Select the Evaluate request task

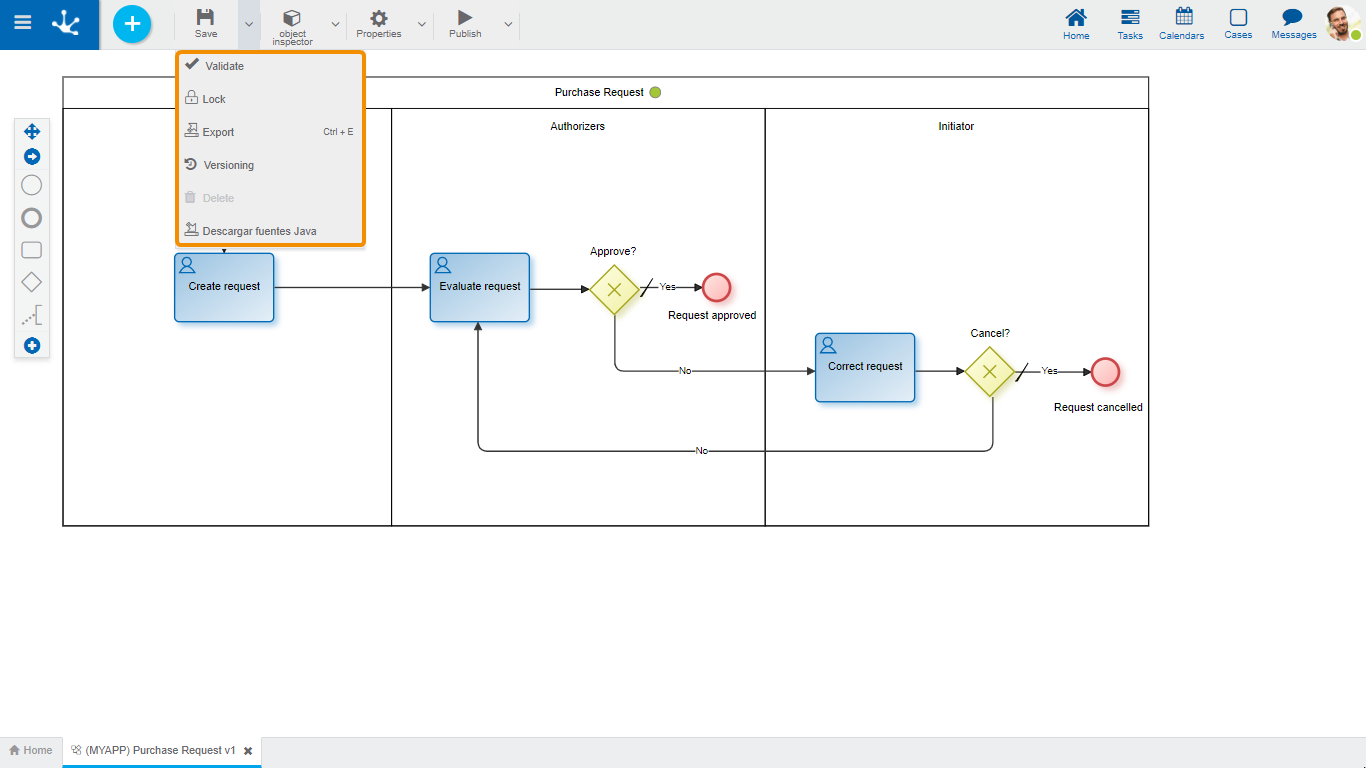pos(480,287)
